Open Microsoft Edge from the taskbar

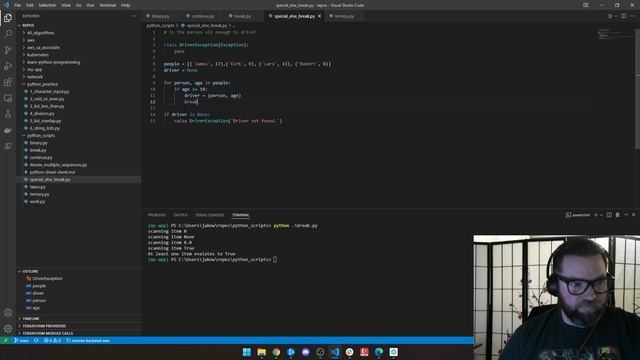pyautogui.click(x=379, y=352)
